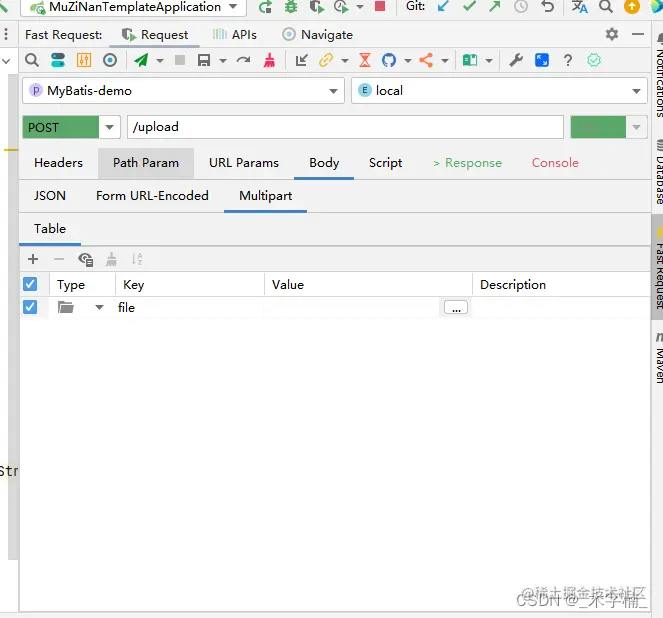Rerun MuZiNanTemplateApplication from top toolbar
This screenshot has width=663, height=618.
click(x=265, y=7)
